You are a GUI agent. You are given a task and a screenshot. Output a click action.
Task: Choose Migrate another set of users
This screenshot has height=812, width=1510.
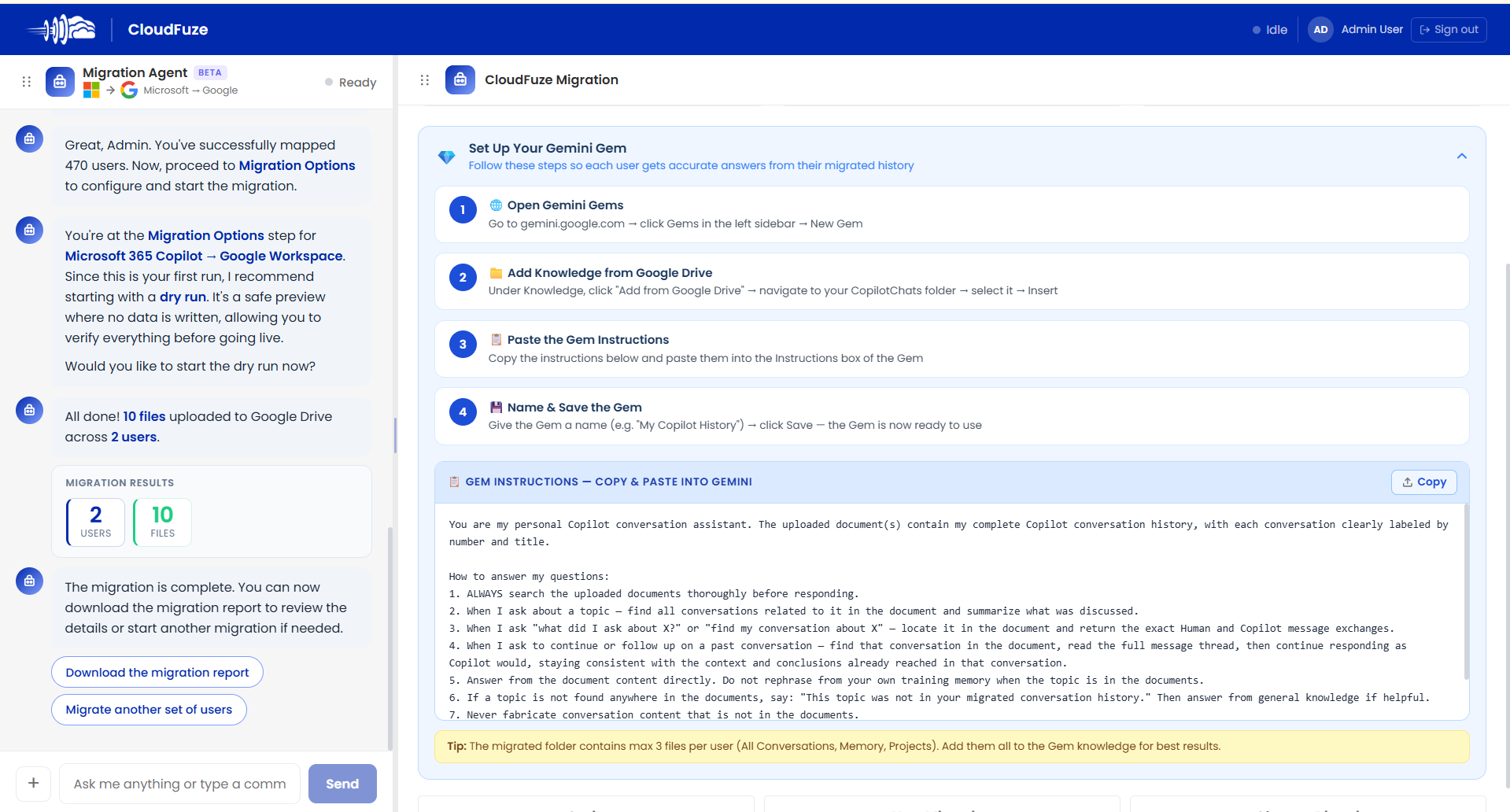pos(149,710)
